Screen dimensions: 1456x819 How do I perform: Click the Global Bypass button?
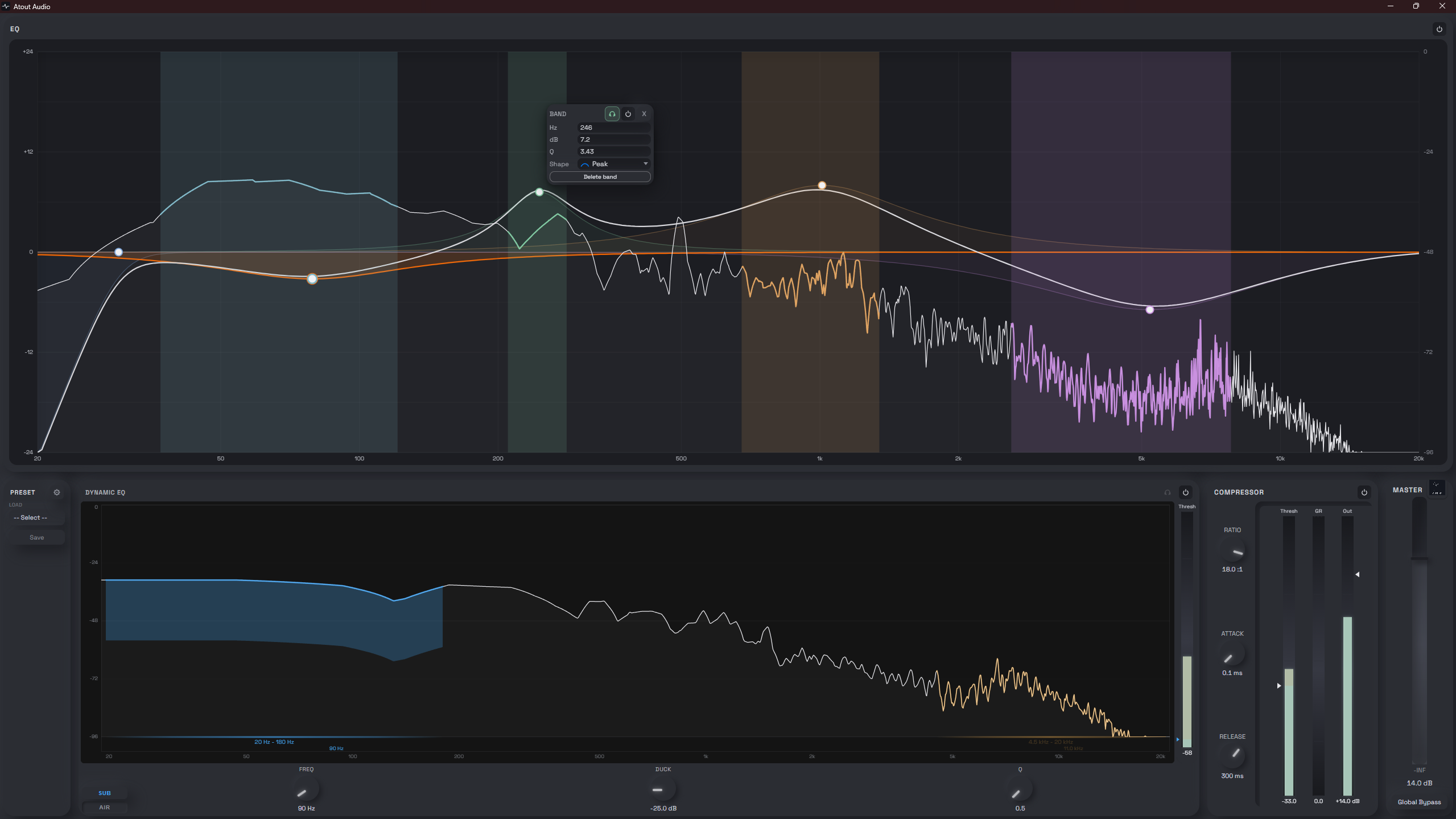point(1419,802)
